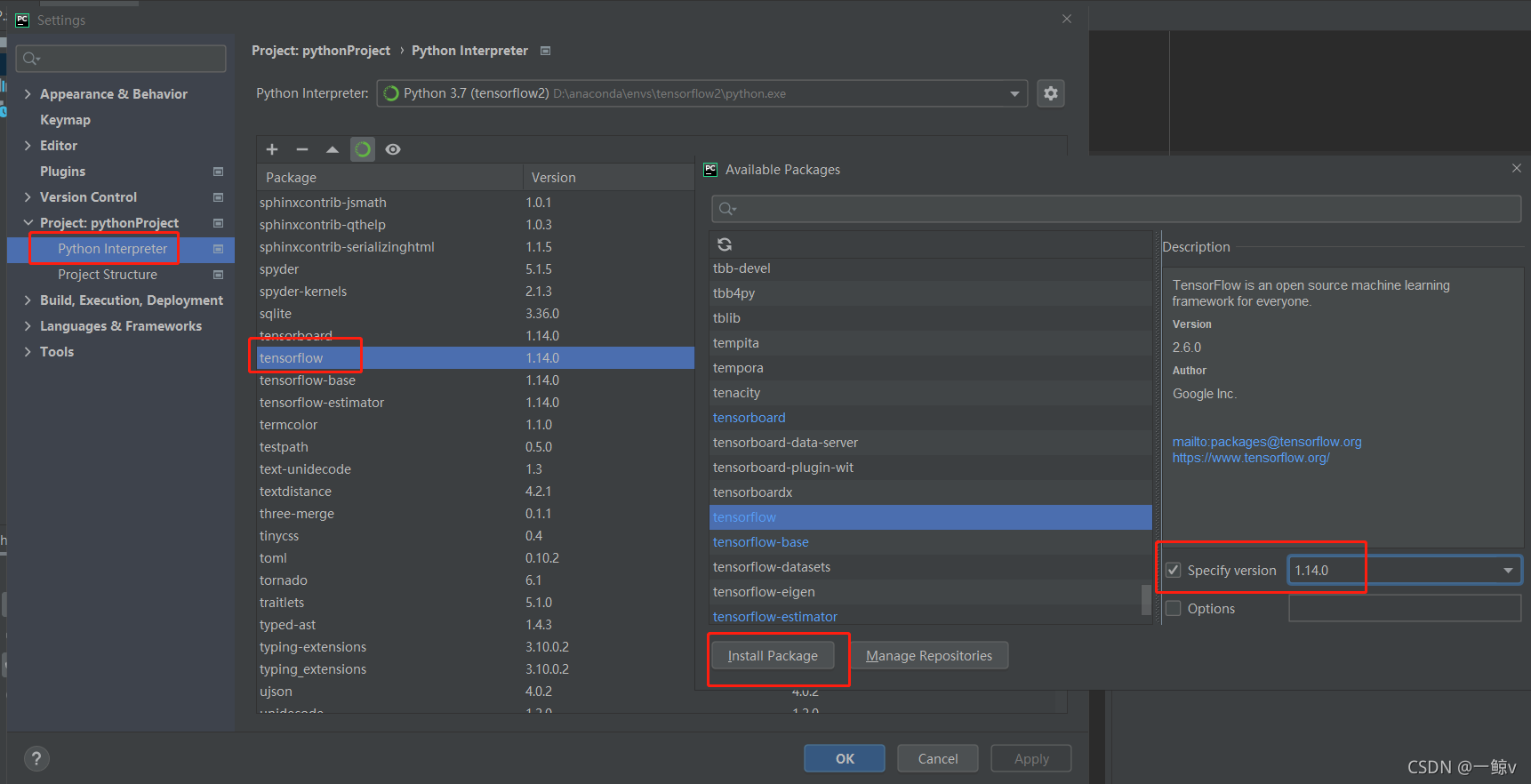Expand Languages & Frameworks group

click(28, 326)
